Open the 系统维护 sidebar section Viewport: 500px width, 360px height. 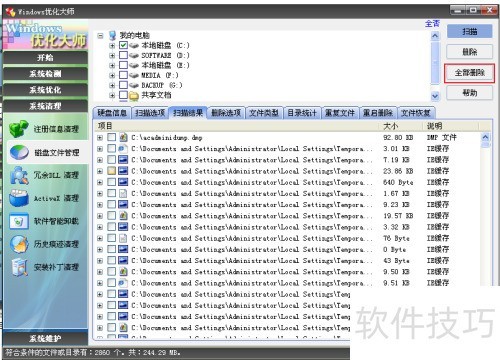tap(45, 338)
